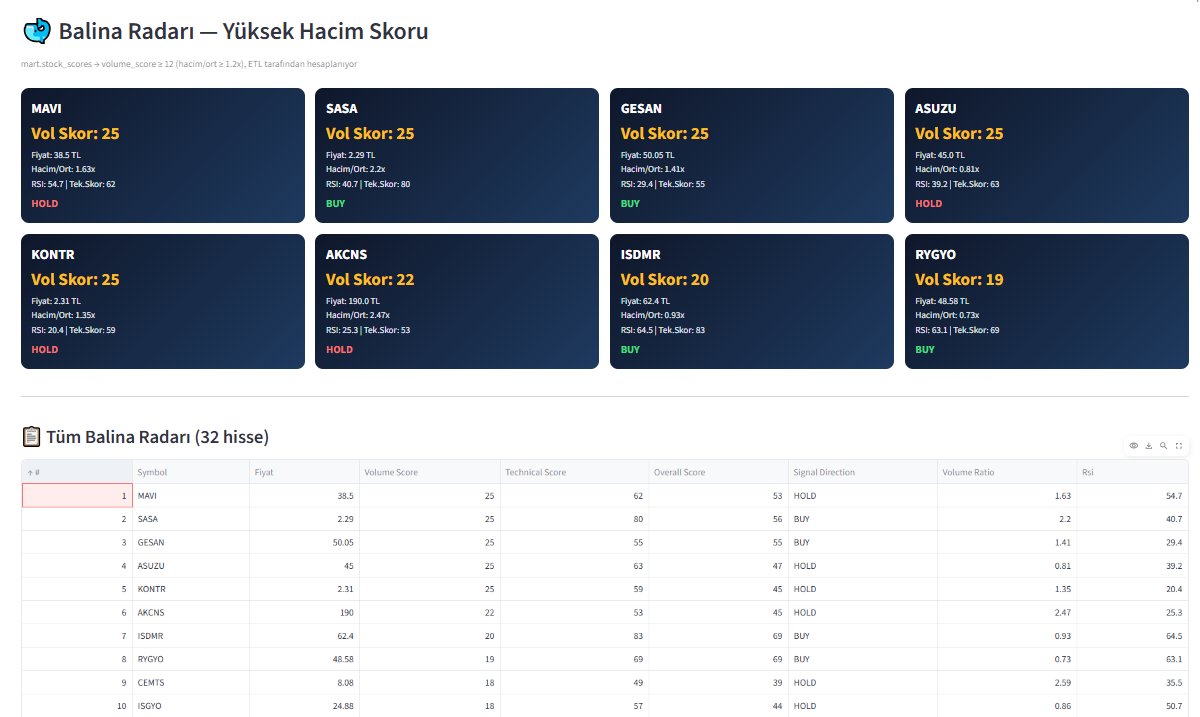Click BUY signal on the SASA card

(335, 203)
